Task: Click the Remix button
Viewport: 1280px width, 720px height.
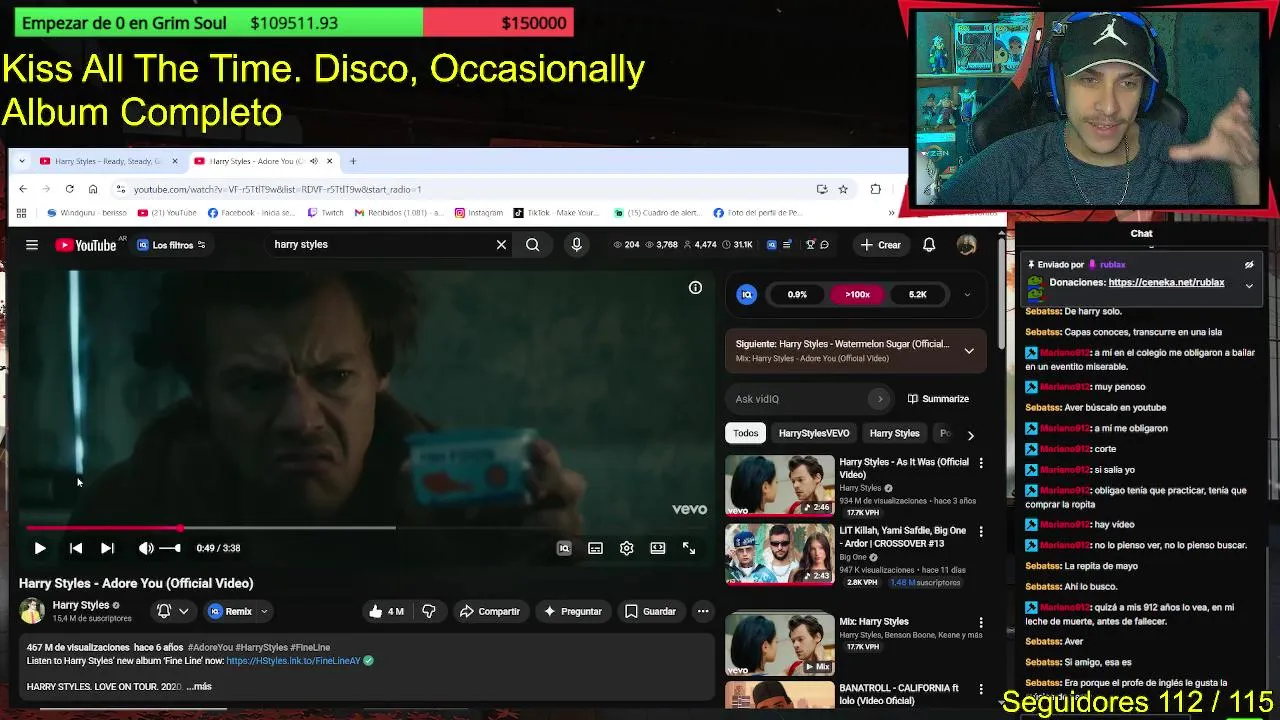Action: click(230, 611)
